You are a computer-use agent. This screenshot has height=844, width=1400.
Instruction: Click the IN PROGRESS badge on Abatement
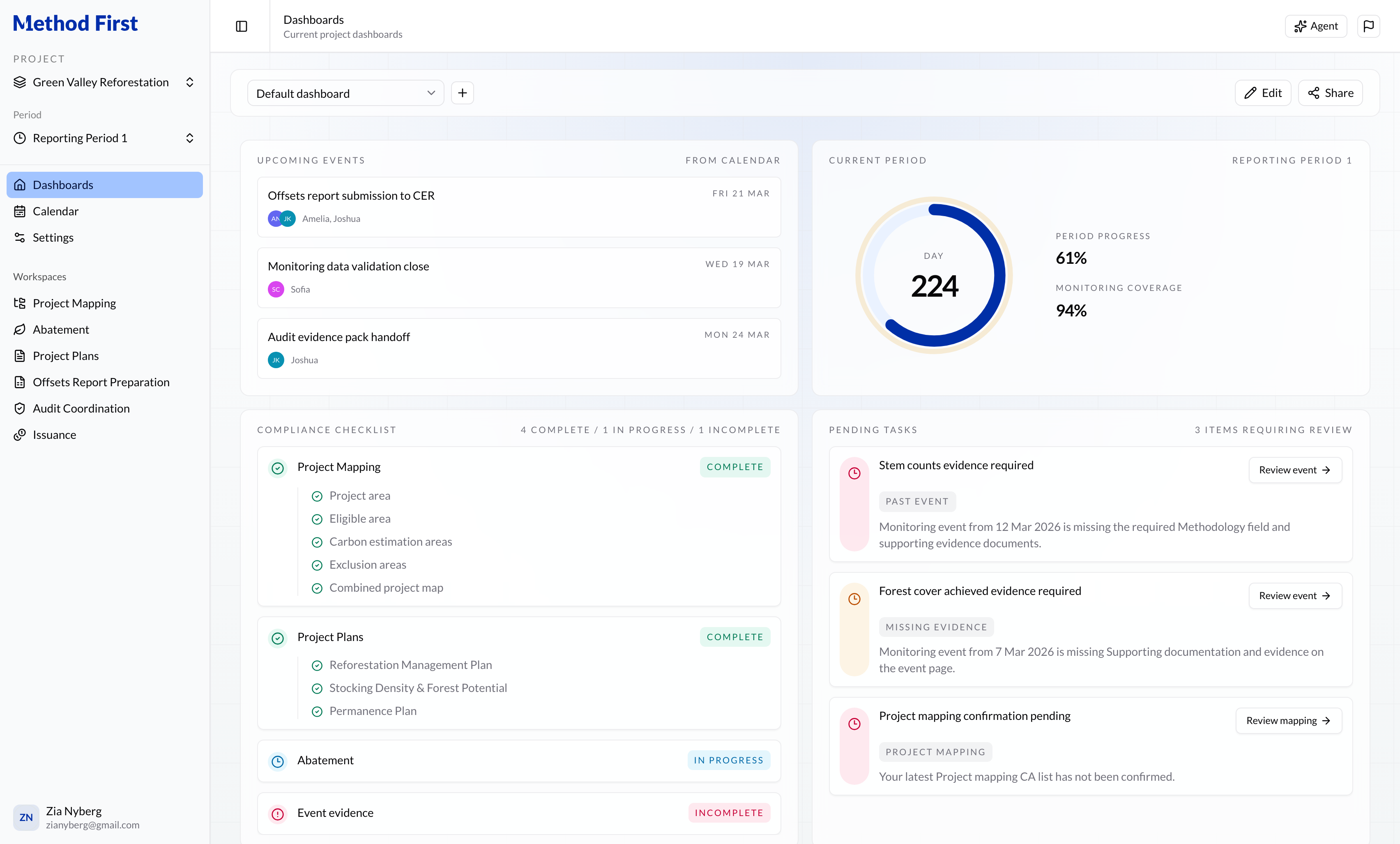728,761
